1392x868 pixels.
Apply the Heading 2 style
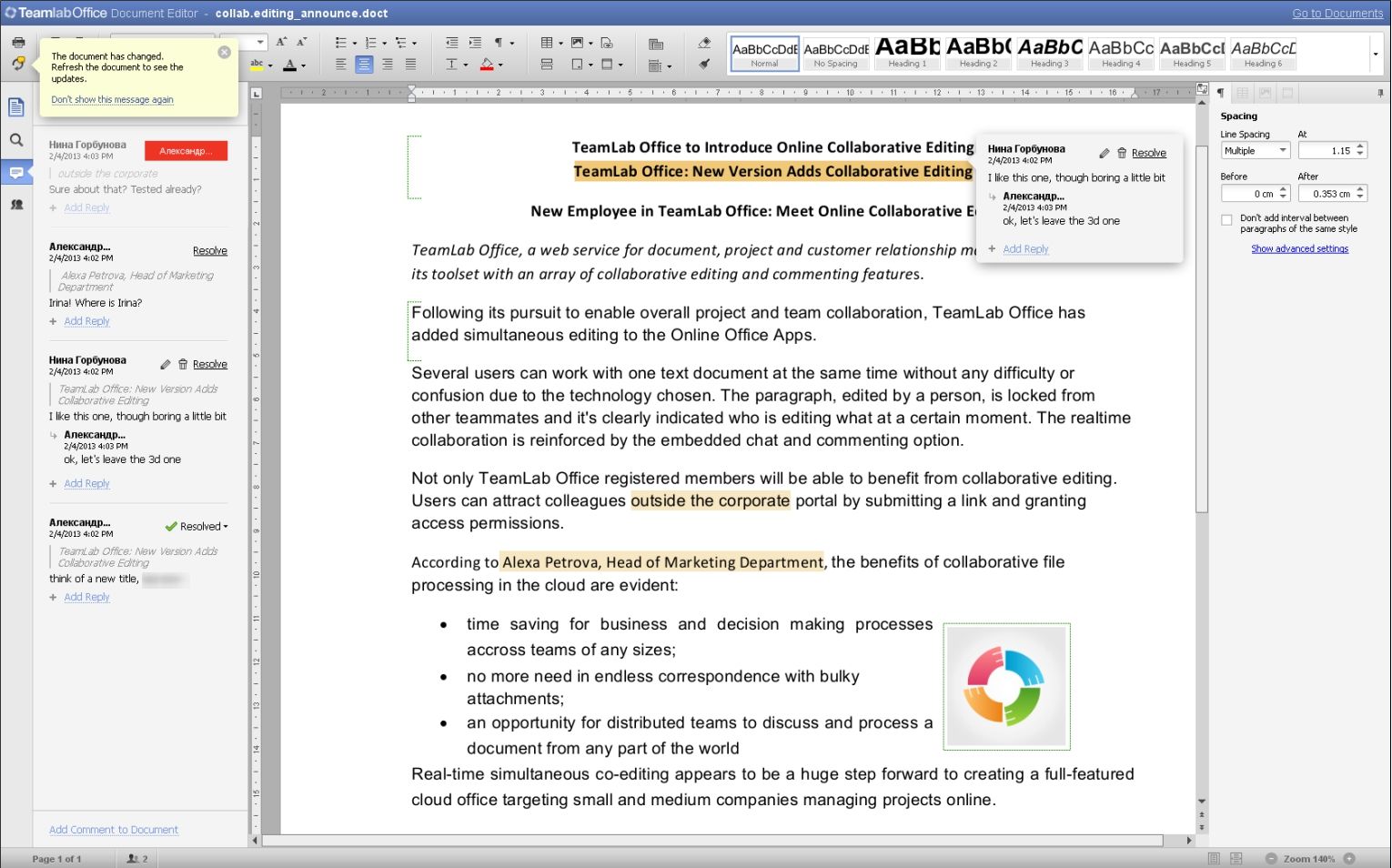point(978,54)
